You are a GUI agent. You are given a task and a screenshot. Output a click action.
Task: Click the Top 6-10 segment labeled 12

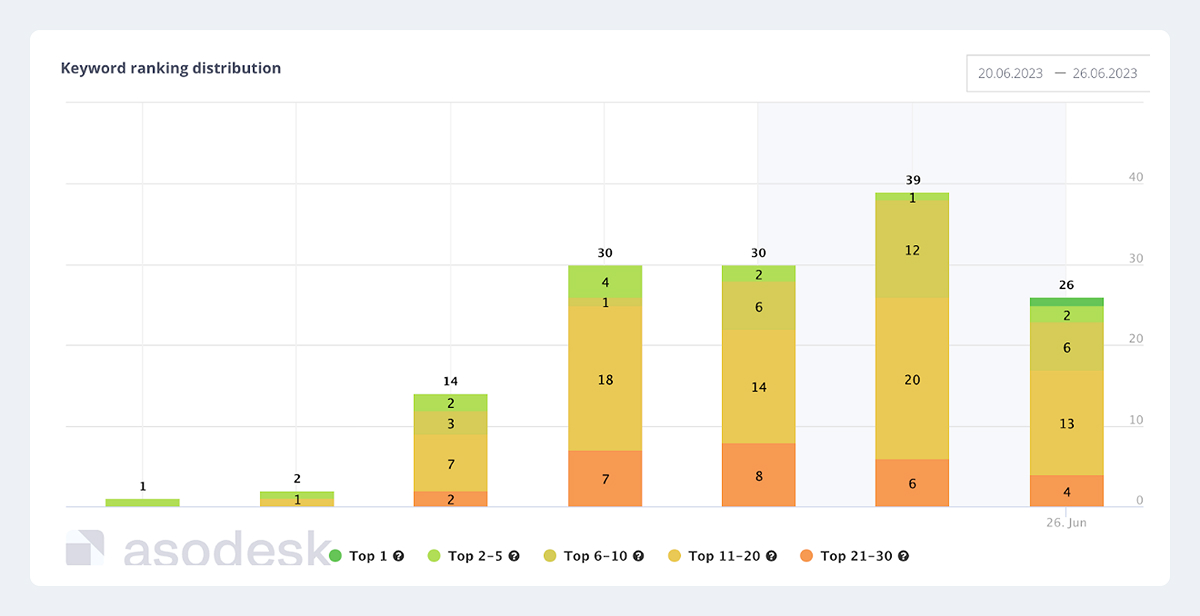pos(912,250)
